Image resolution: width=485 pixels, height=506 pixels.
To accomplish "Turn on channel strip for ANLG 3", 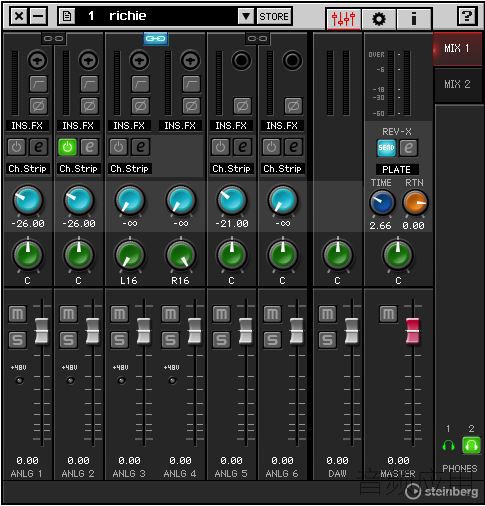I will [x=119, y=147].
